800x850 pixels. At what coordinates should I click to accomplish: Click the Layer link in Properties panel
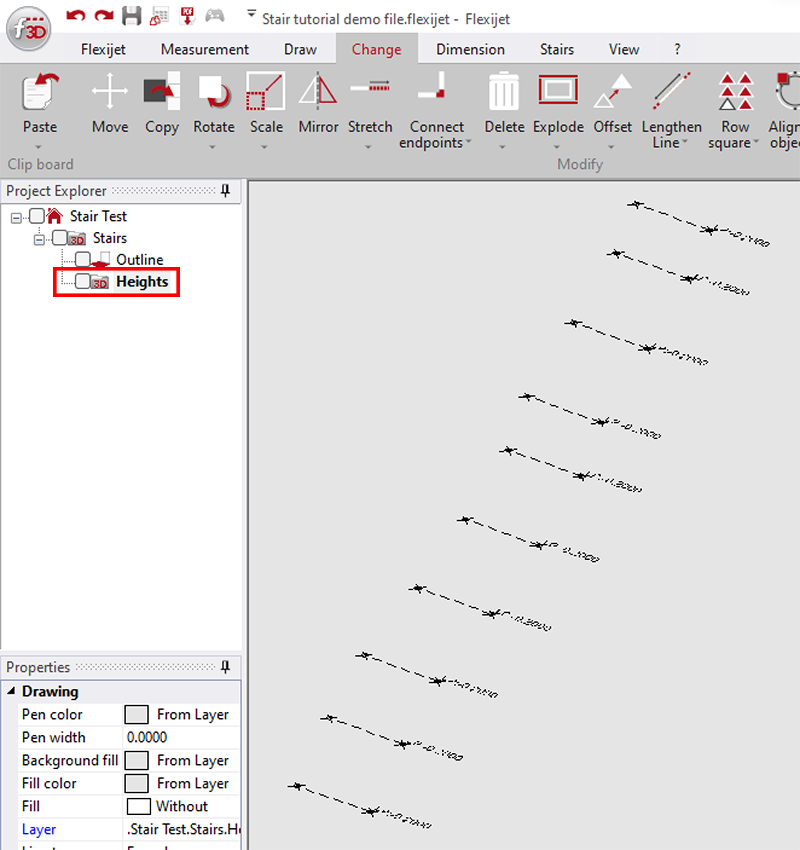[38, 829]
